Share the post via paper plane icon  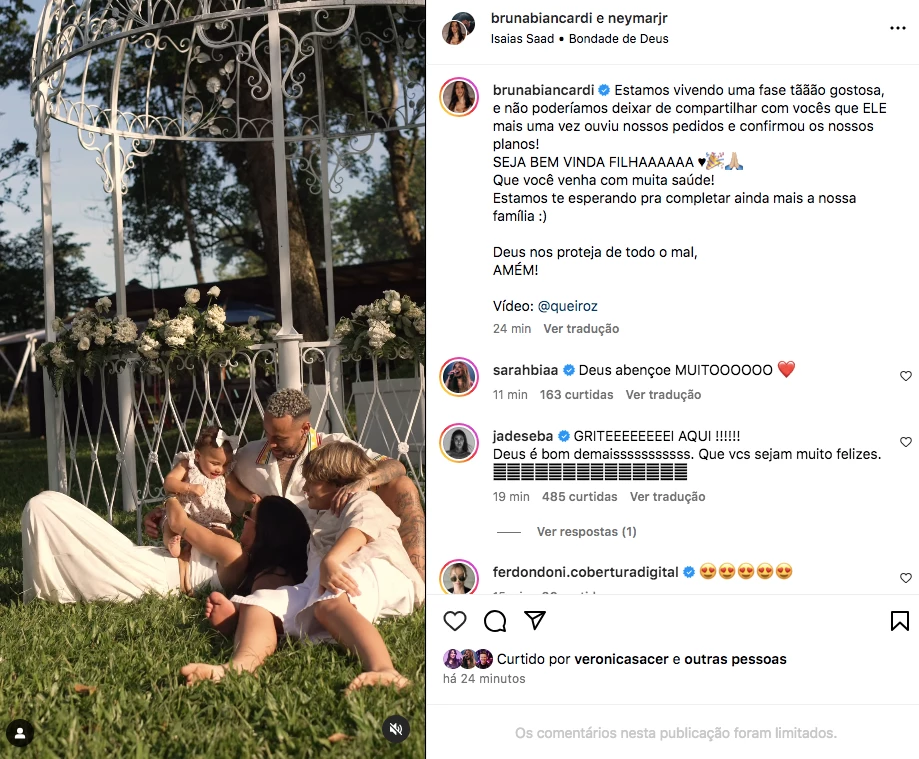click(535, 620)
